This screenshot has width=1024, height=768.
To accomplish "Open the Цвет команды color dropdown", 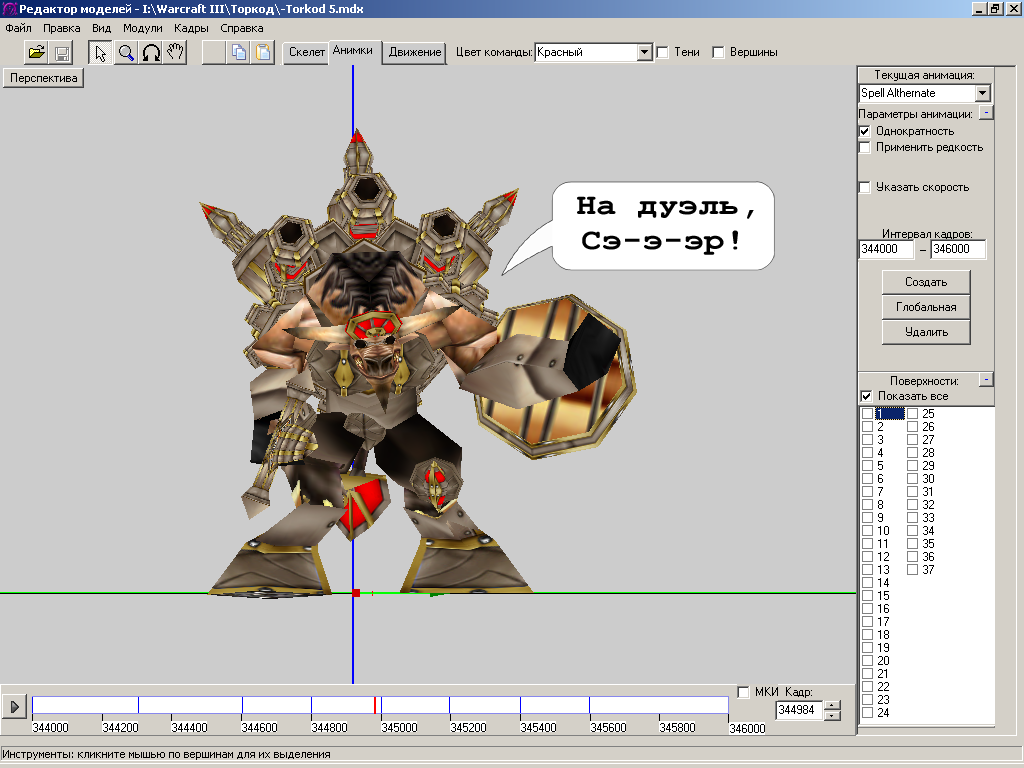I will [x=645, y=52].
